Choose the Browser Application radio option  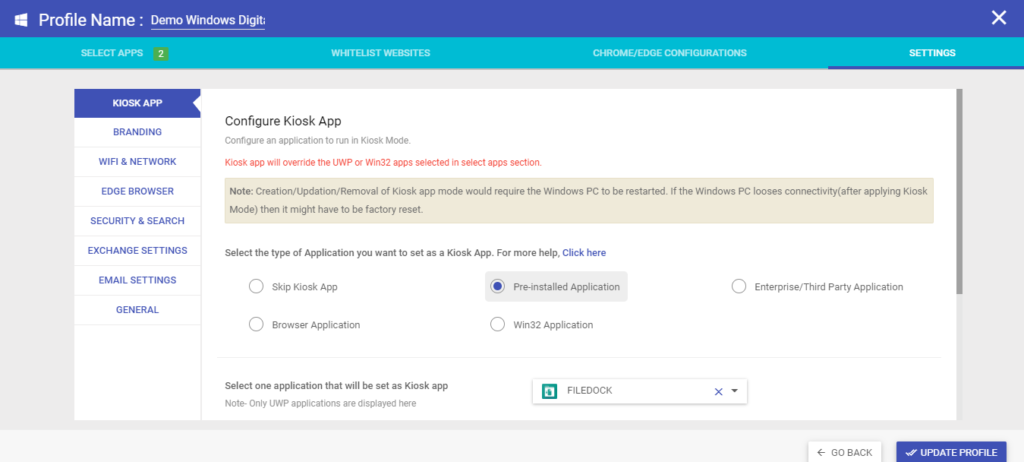click(256, 324)
